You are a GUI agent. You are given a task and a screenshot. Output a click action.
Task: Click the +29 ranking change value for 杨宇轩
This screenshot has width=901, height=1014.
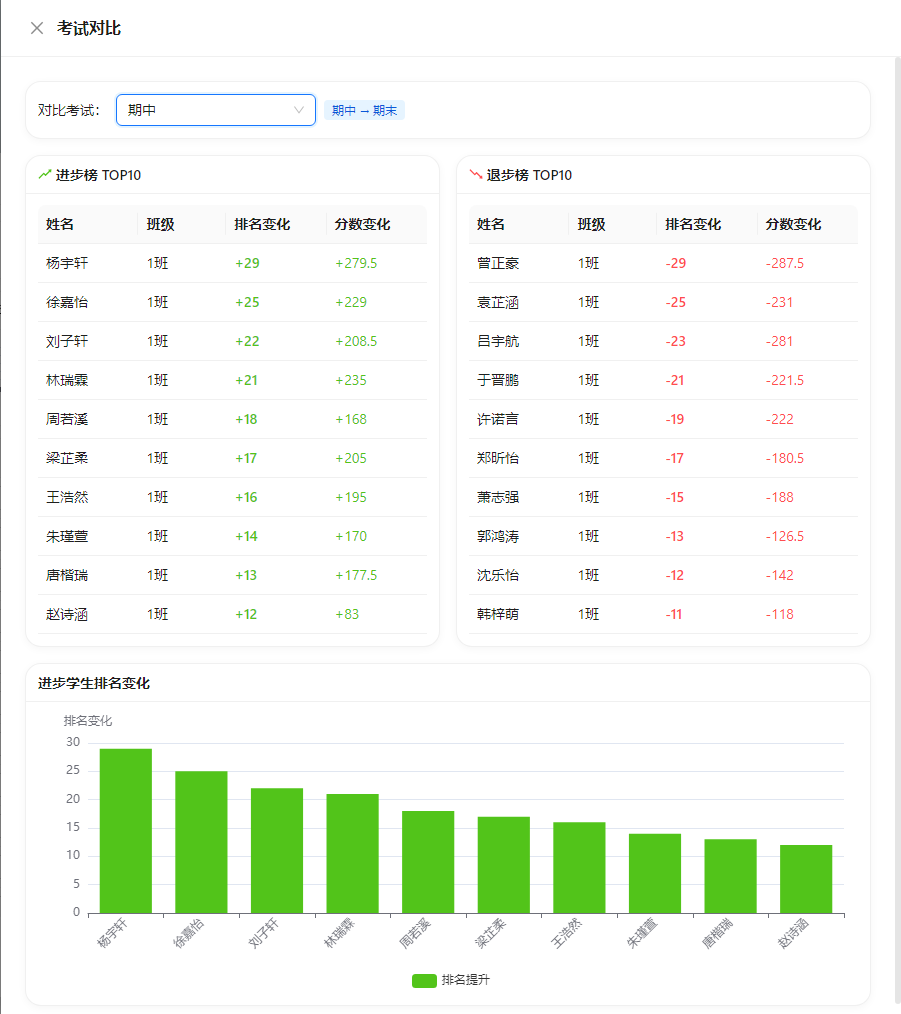[248, 263]
